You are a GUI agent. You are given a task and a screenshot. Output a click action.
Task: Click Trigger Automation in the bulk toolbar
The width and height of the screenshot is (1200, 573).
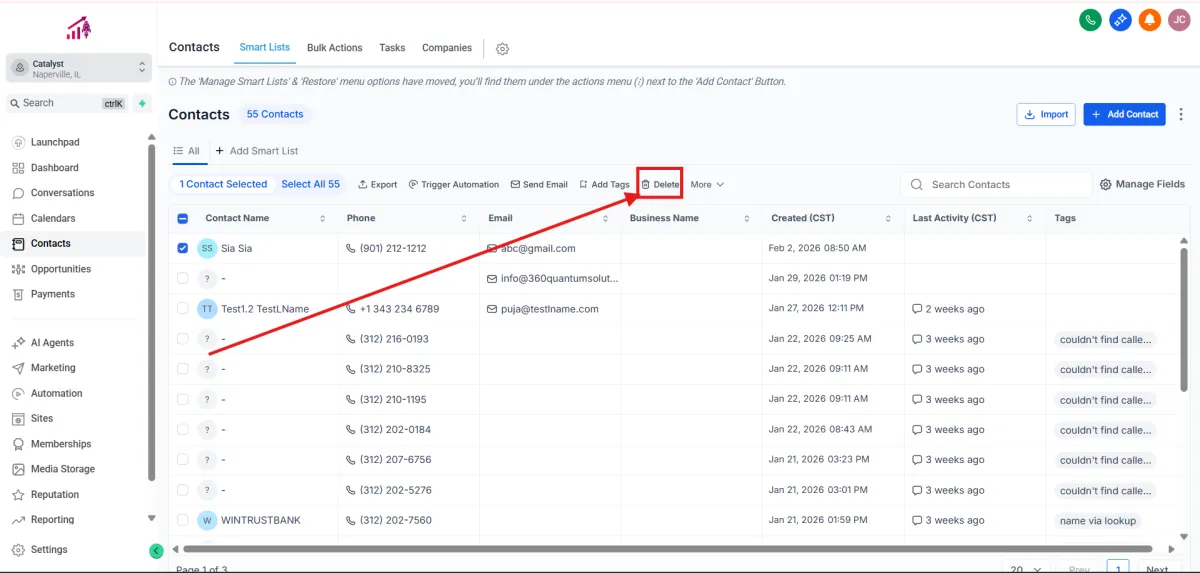[x=454, y=184]
